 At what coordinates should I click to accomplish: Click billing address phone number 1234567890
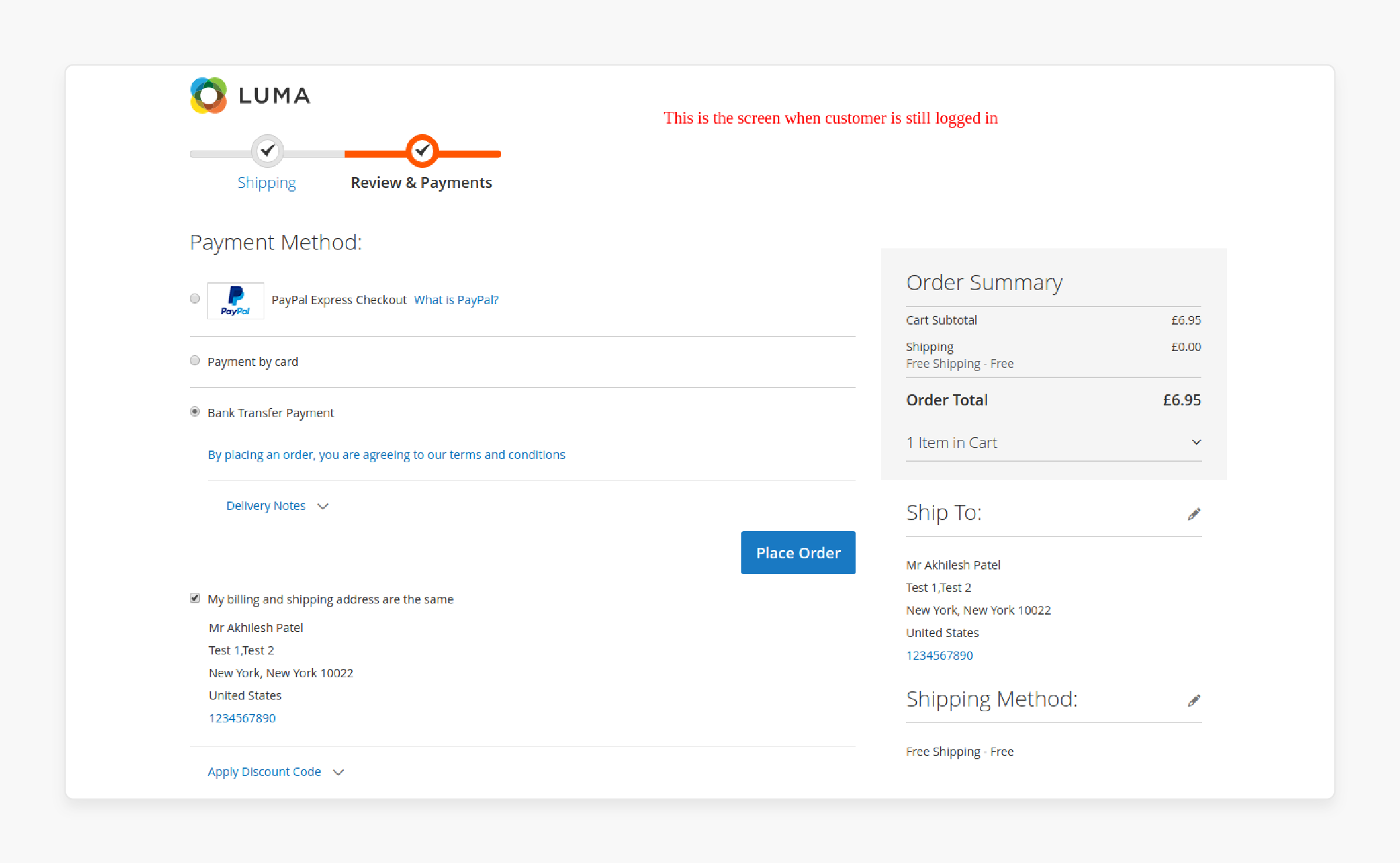(242, 718)
